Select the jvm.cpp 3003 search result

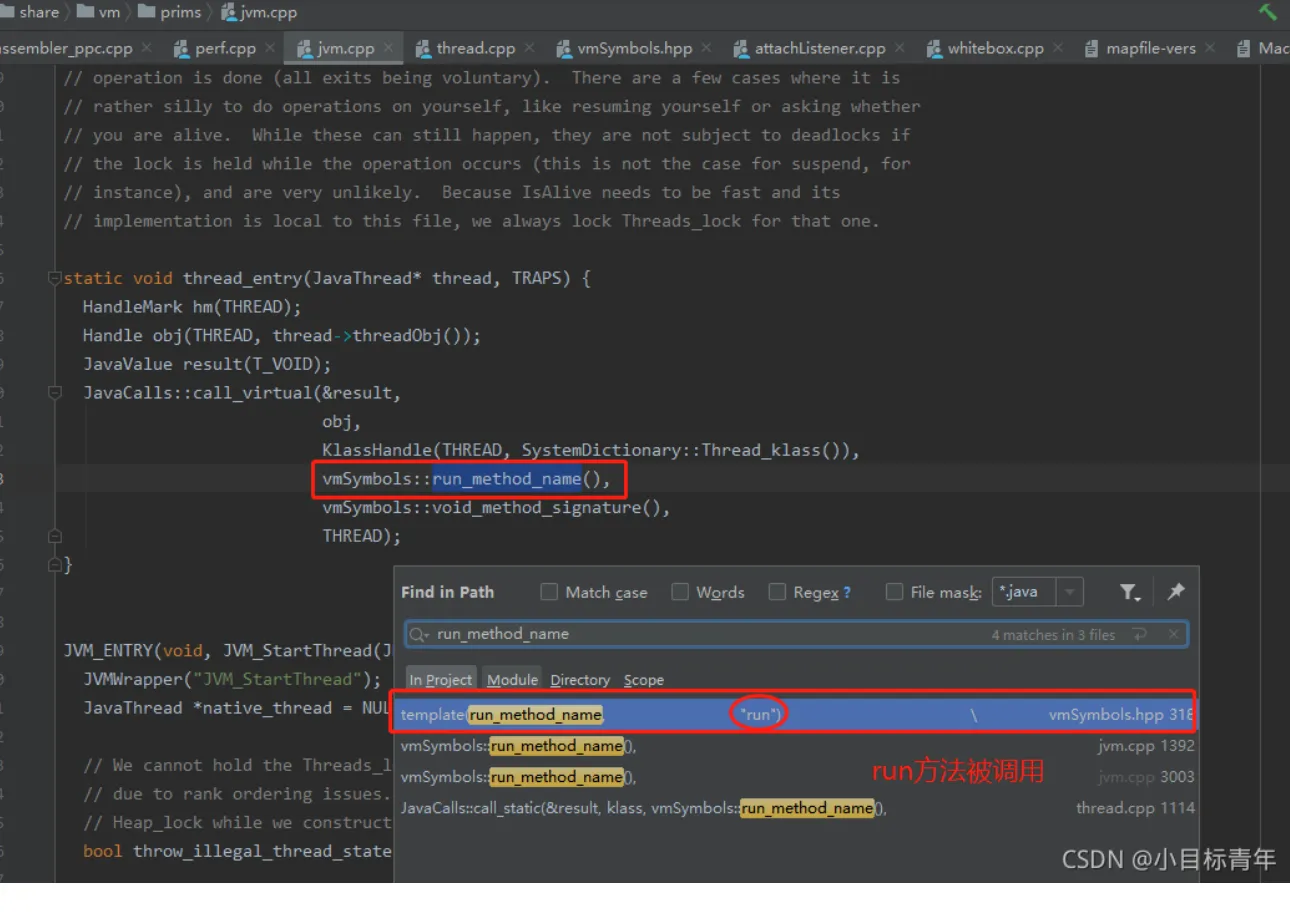797,777
